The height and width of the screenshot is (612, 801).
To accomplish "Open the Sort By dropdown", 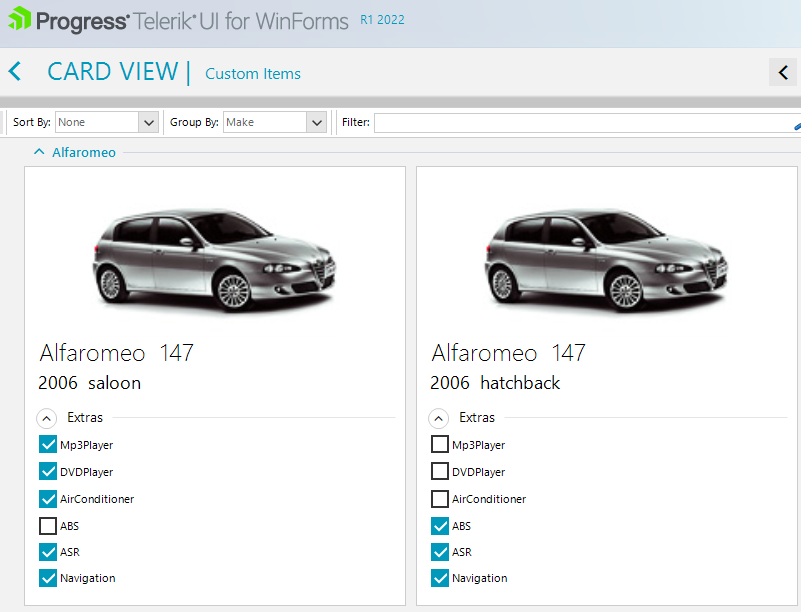I will click(149, 123).
